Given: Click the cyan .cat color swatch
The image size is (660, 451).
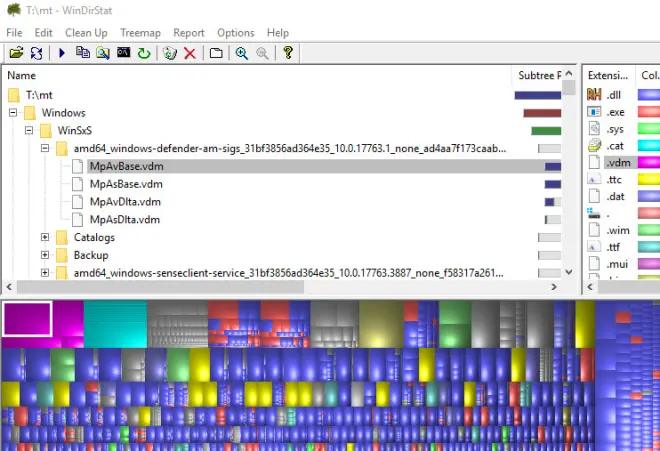Looking at the screenshot, I should point(649,146).
